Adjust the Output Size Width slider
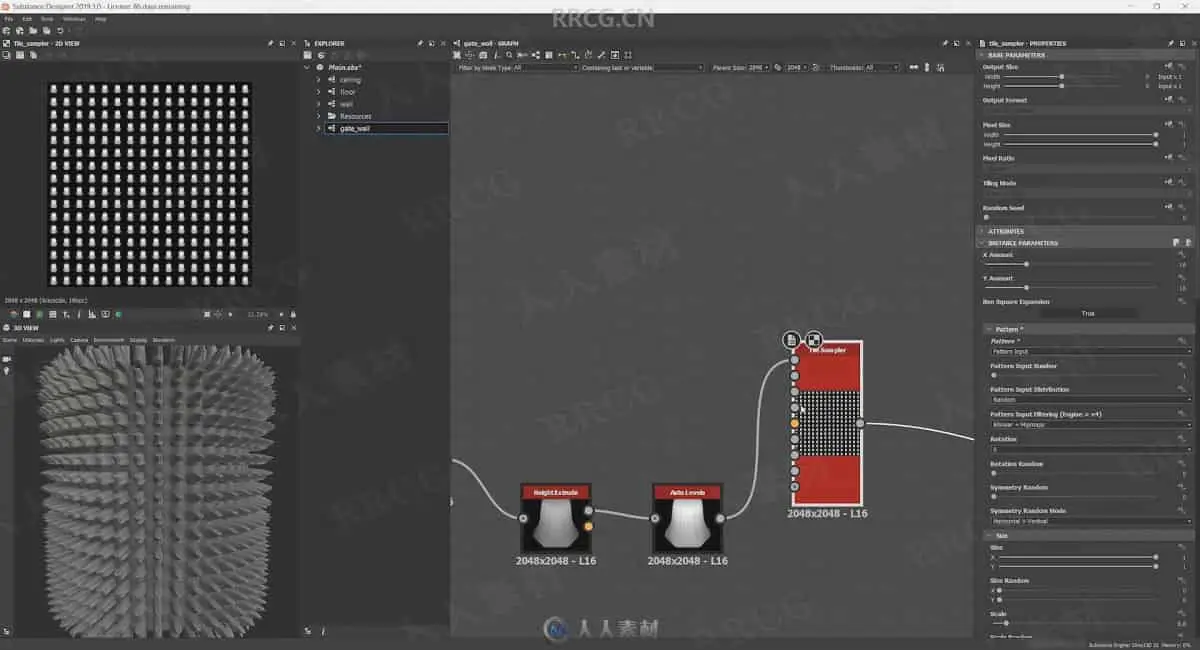This screenshot has height=650, width=1200. (x=1061, y=76)
